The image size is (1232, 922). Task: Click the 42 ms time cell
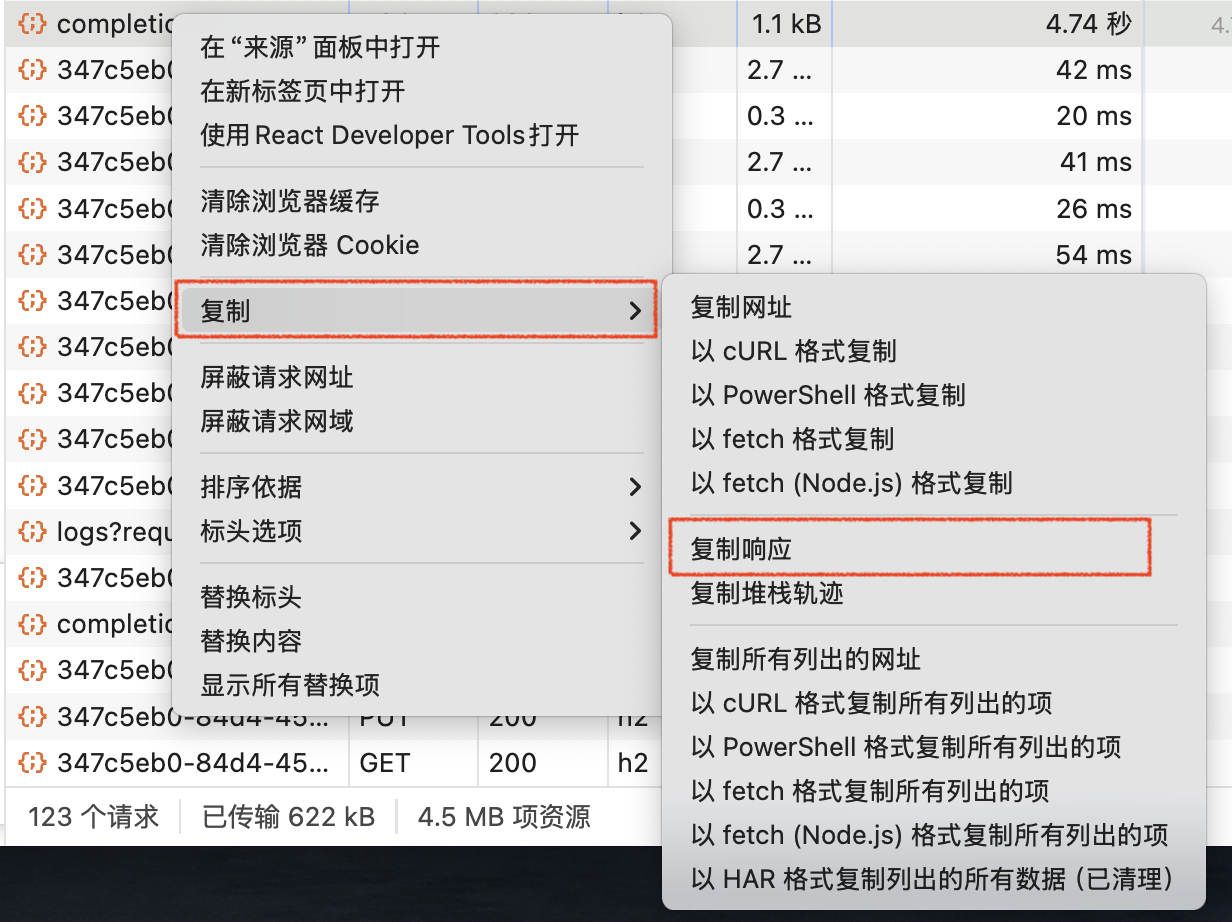pyautogui.click(x=1094, y=70)
